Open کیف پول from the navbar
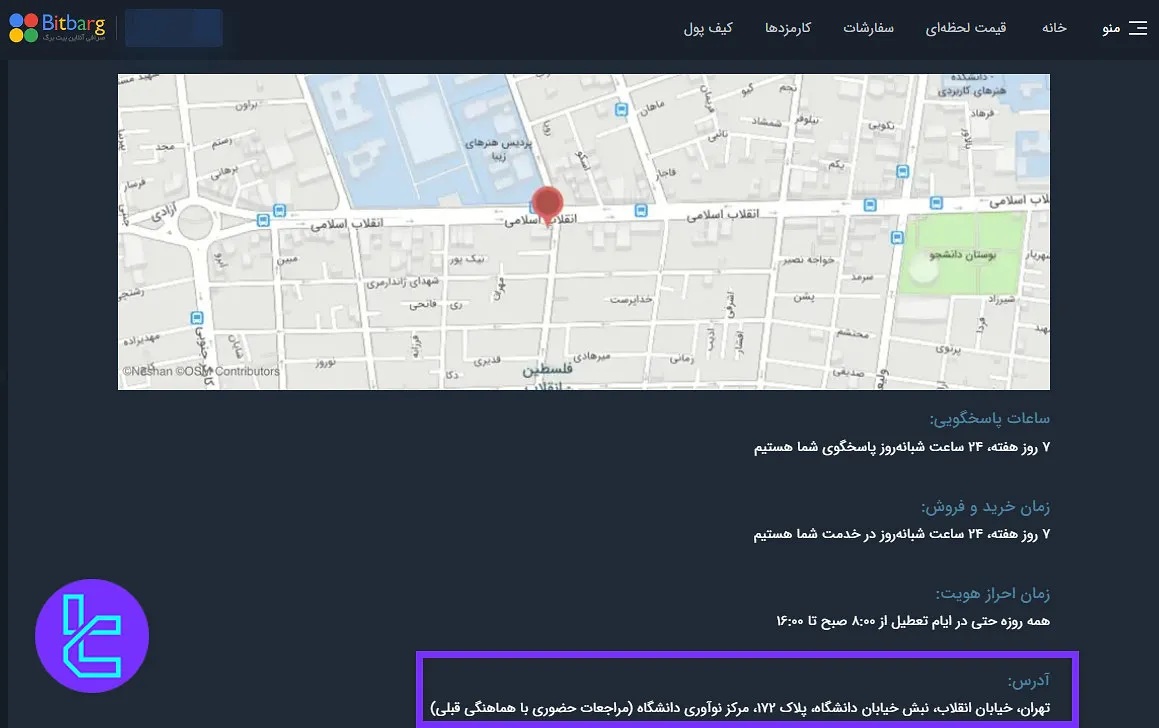 click(708, 28)
